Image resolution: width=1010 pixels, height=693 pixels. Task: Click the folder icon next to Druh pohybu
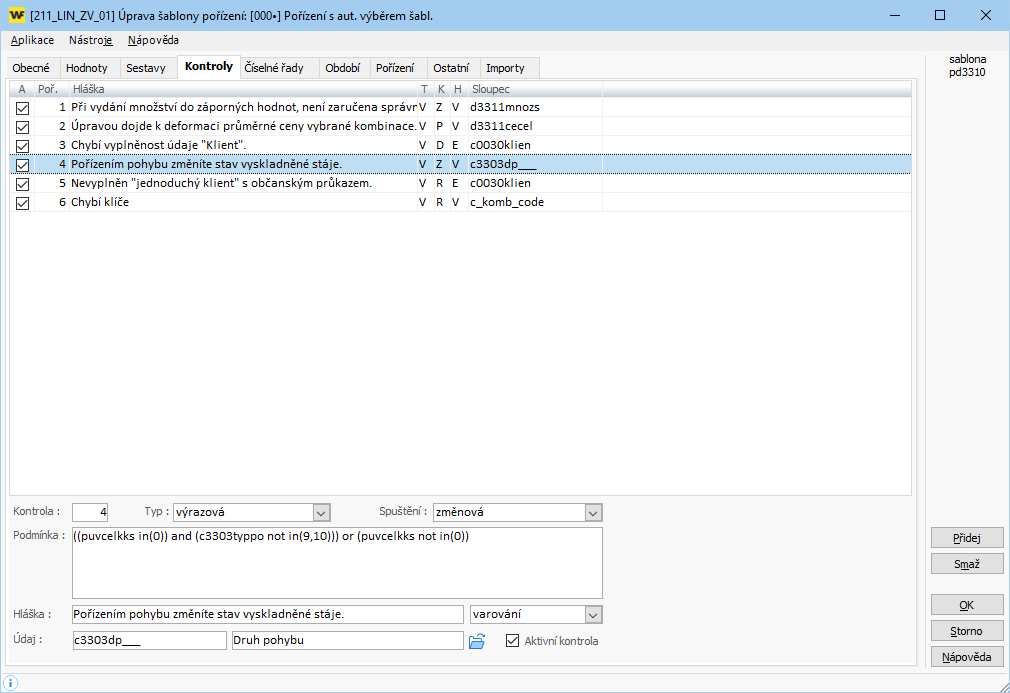(x=477, y=641)
